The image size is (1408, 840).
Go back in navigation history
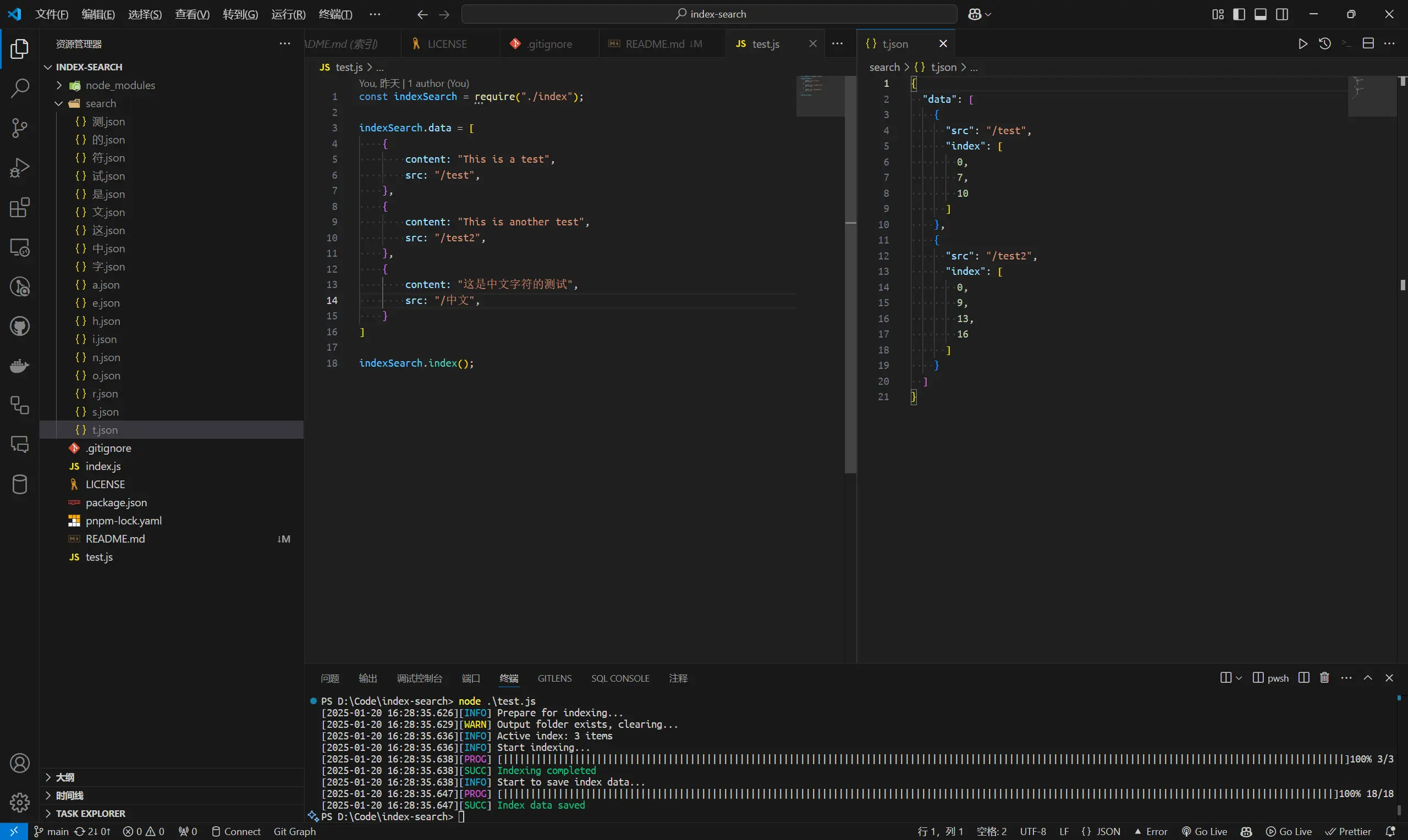(x=422, y=15)
